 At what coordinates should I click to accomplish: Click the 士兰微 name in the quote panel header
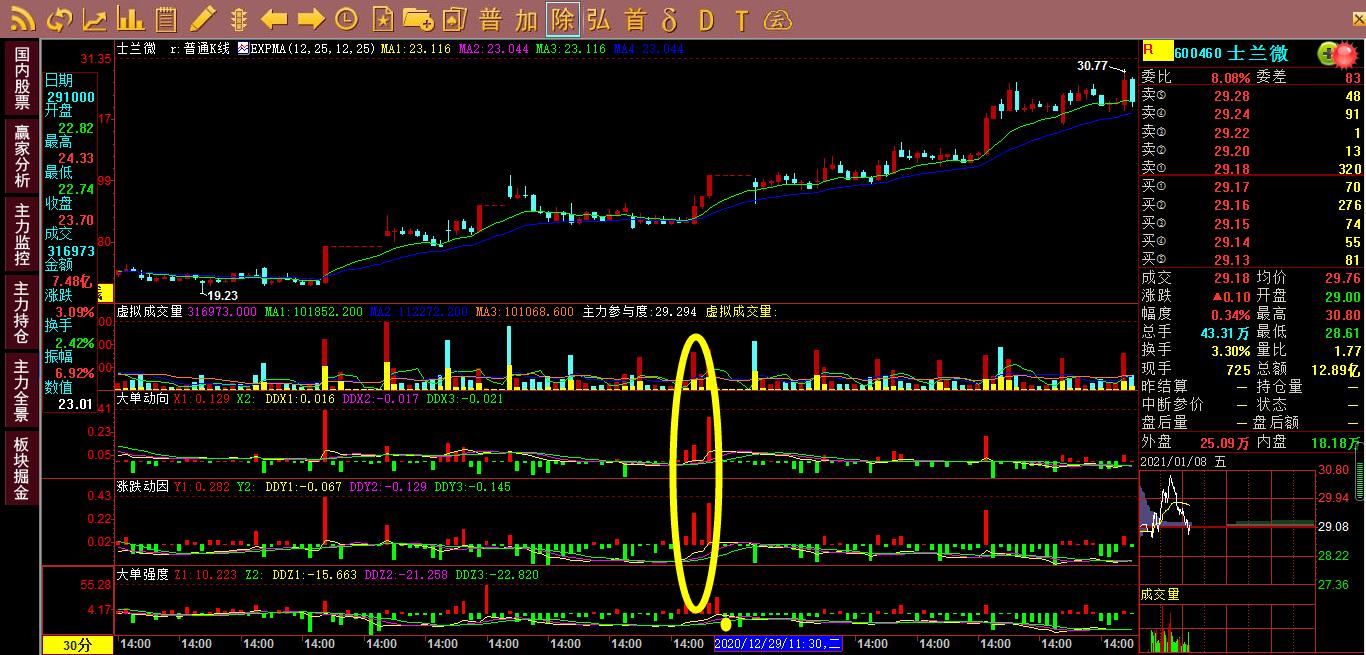tap(1257, 53)
